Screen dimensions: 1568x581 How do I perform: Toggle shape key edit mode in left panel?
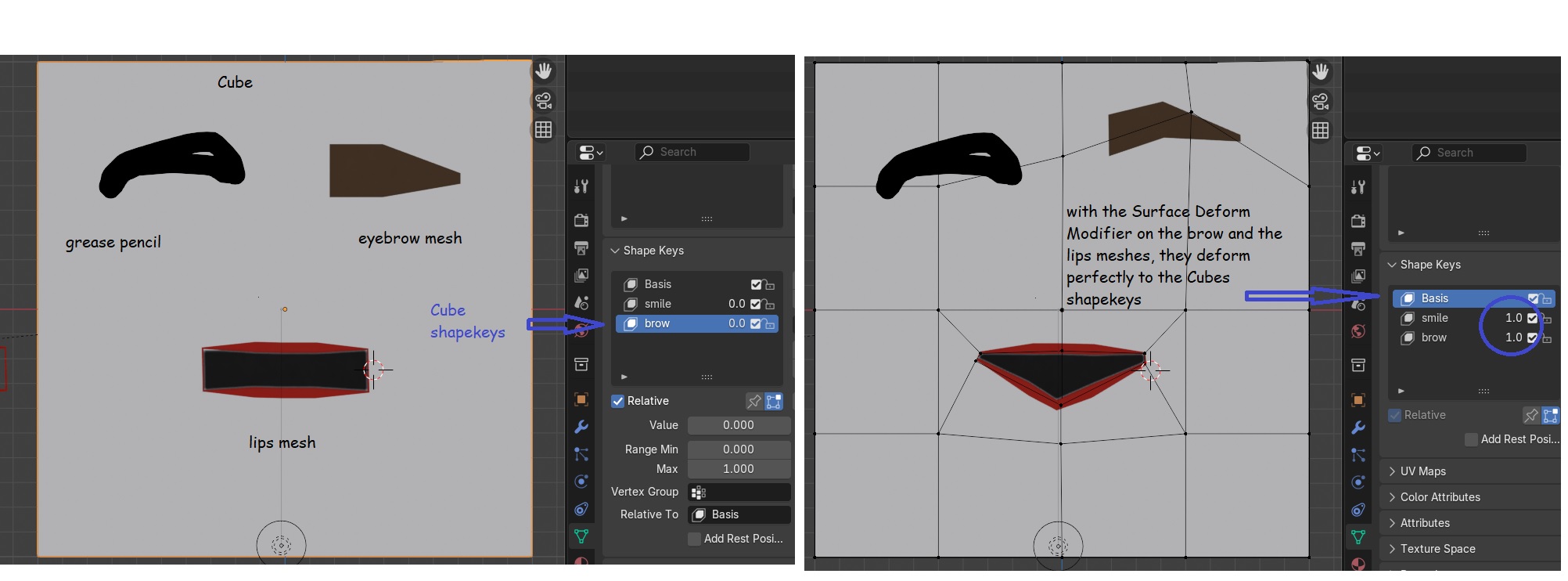[x=774, y=401]
